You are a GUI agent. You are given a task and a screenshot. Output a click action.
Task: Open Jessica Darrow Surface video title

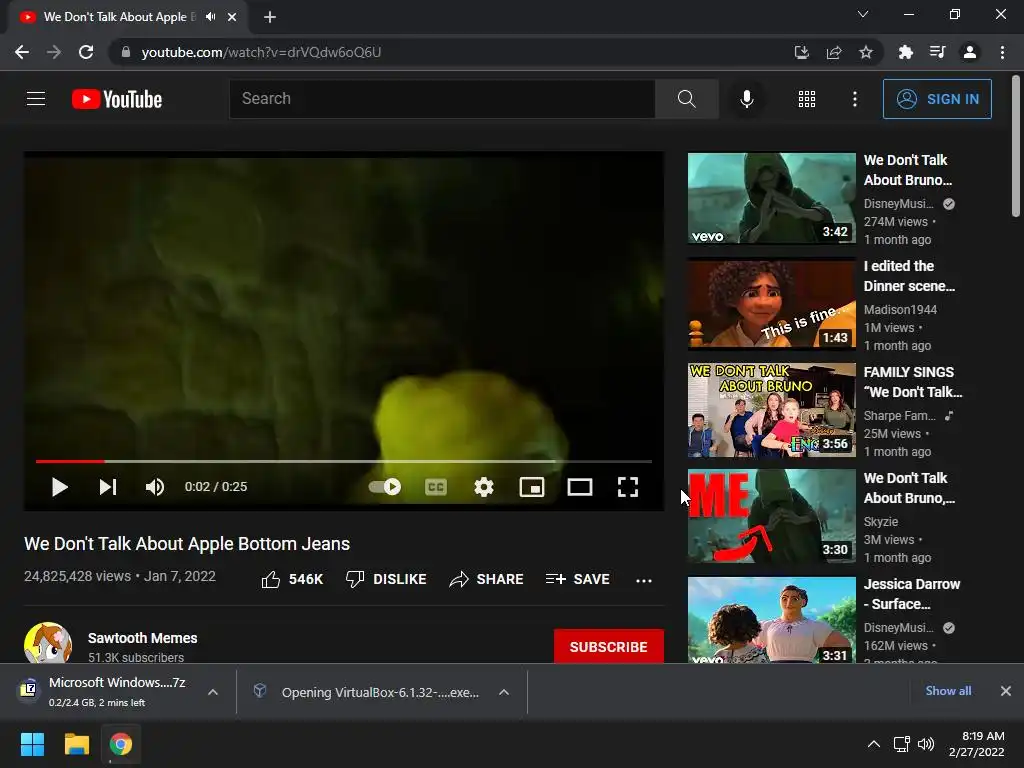click(912, 594)
